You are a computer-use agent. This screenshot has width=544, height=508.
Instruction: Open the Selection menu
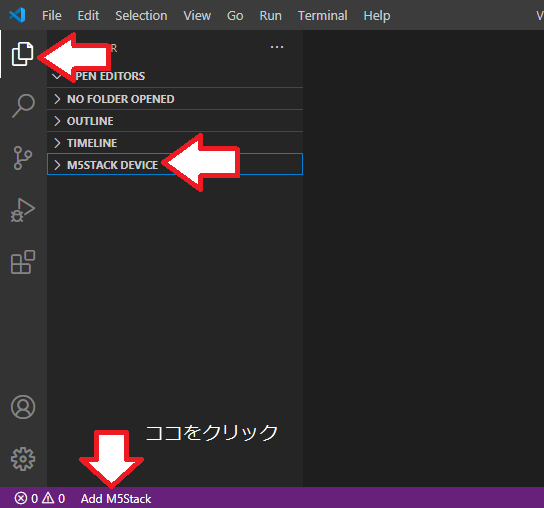coord(141,16)
